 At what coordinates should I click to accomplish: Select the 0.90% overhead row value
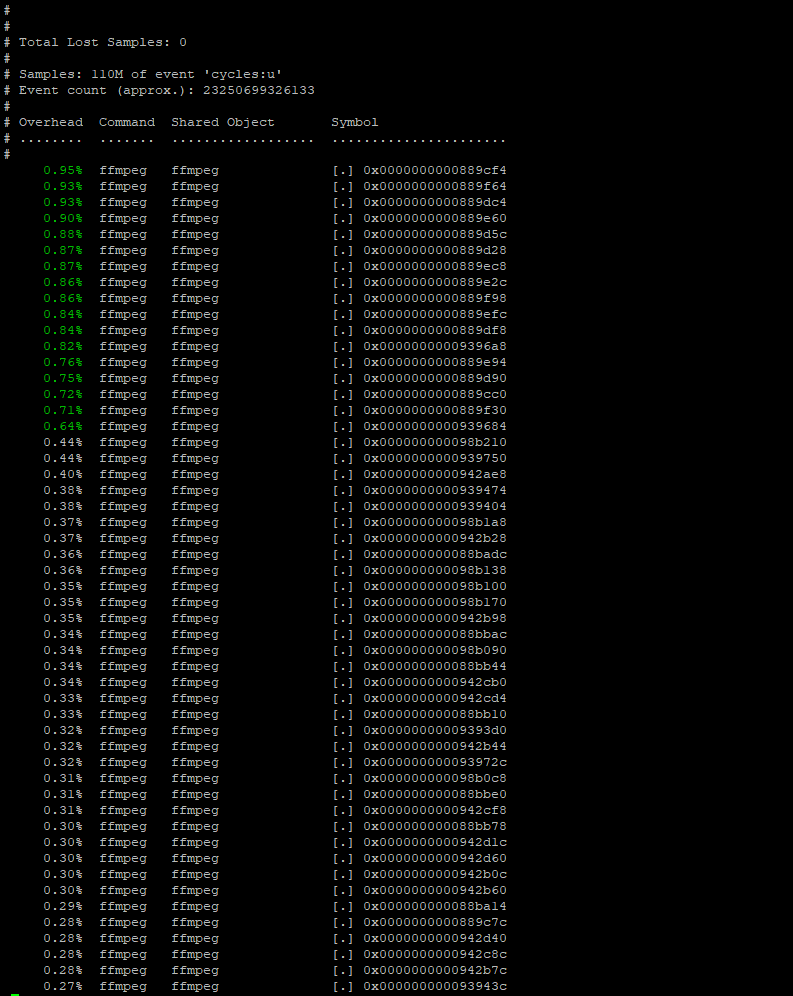point(62,218)
